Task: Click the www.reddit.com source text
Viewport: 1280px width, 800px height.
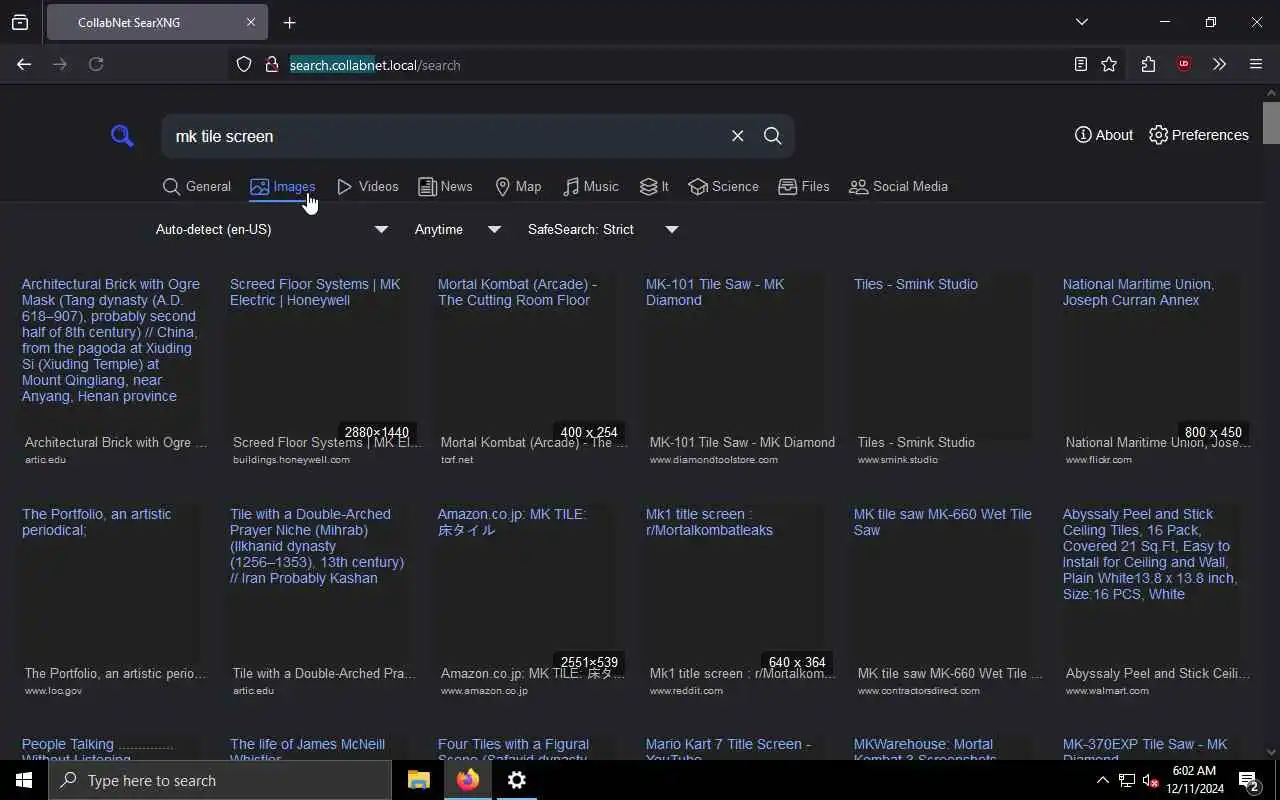Action: click(687, 690)
